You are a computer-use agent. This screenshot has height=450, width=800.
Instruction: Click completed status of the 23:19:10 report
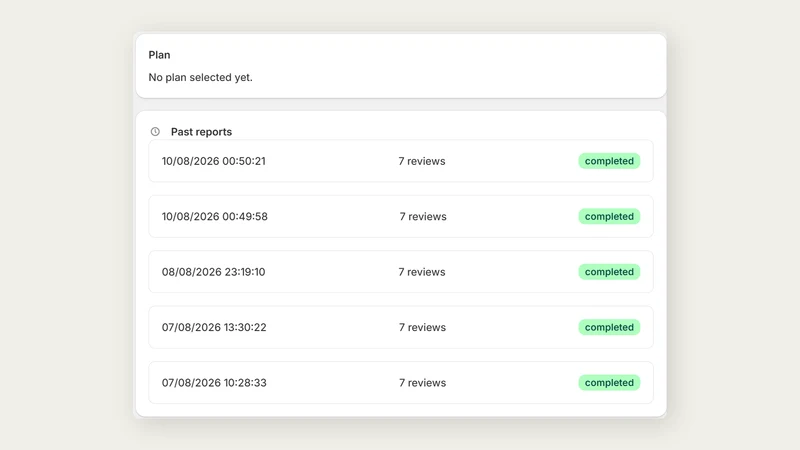click(609, 271)
